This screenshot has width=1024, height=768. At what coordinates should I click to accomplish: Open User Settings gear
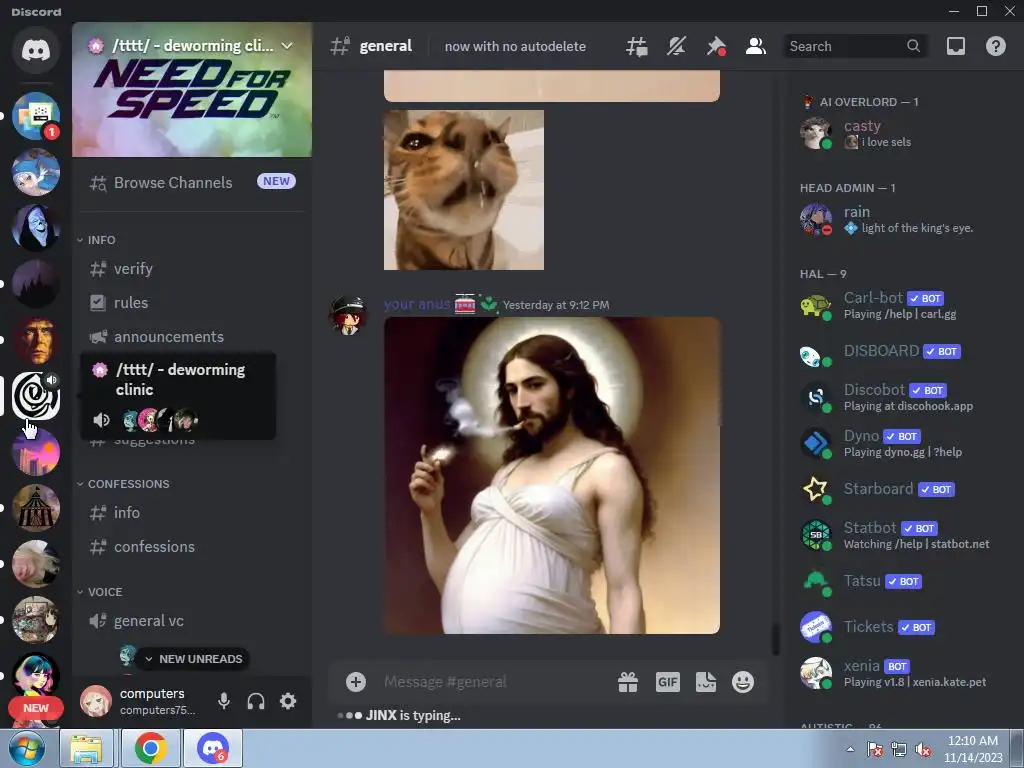click(x=288, y=701)
